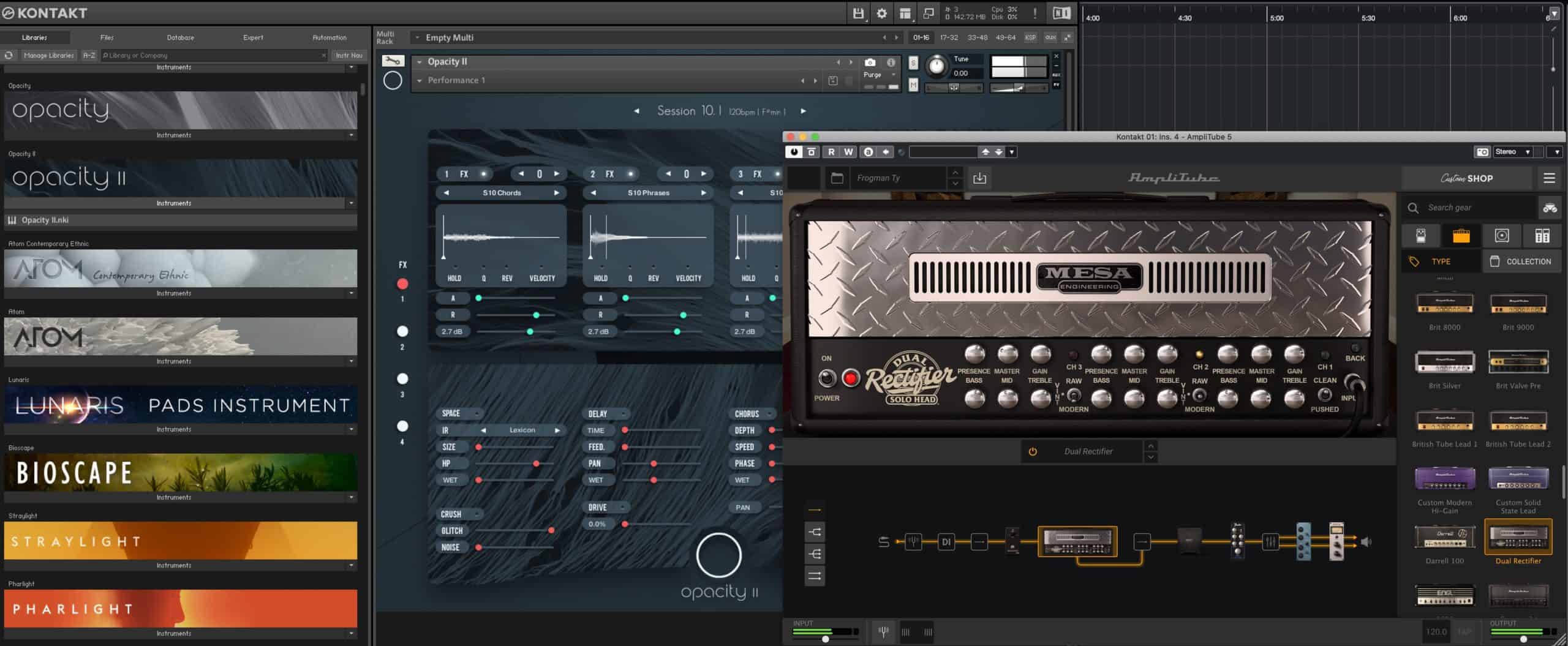Image resolution: width=1568 pixels, height=646 pixels.
Task: Switch to the Automation tab
Action: pos(330,37)
